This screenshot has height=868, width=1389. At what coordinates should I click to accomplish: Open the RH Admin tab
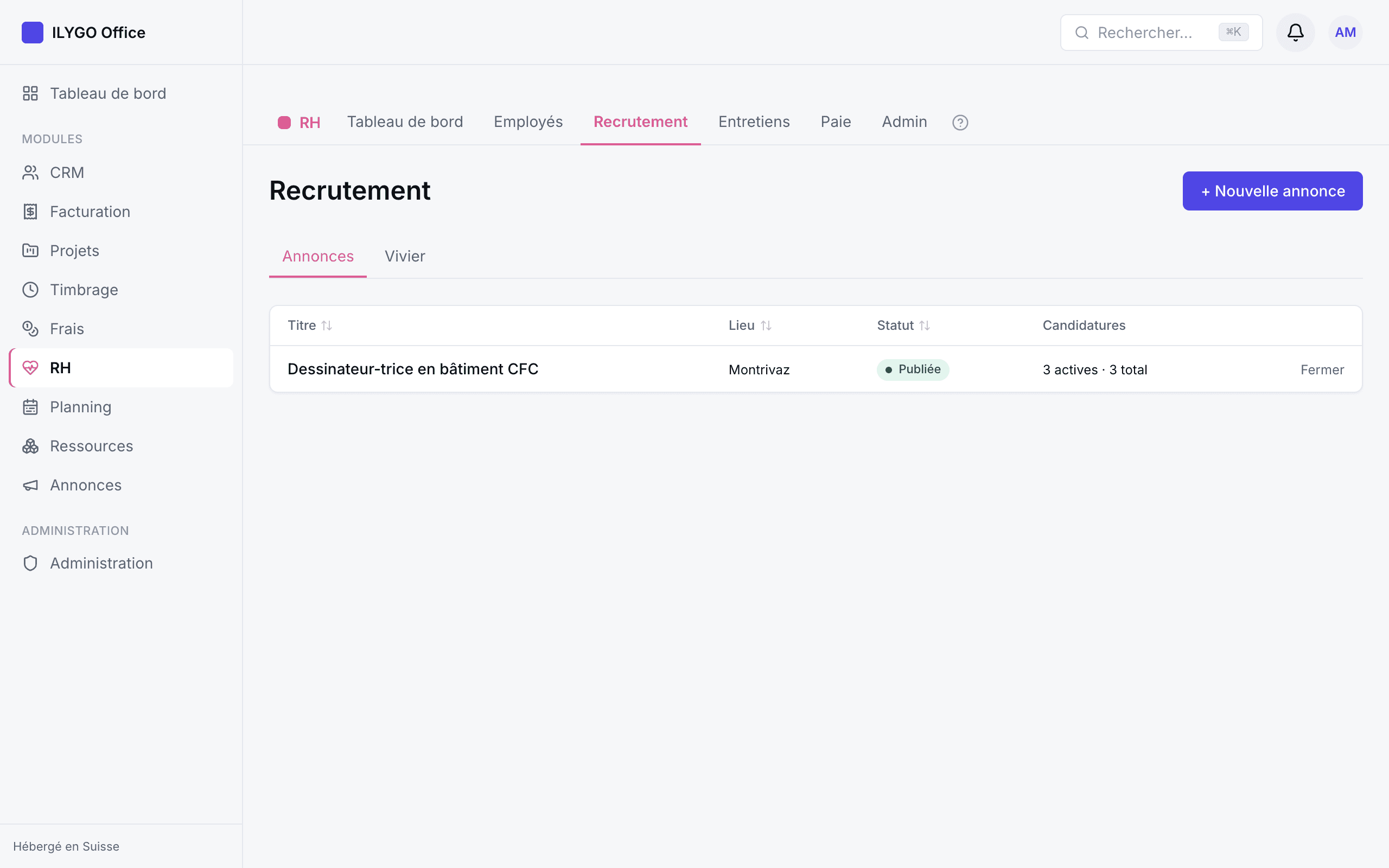(904, 122)
